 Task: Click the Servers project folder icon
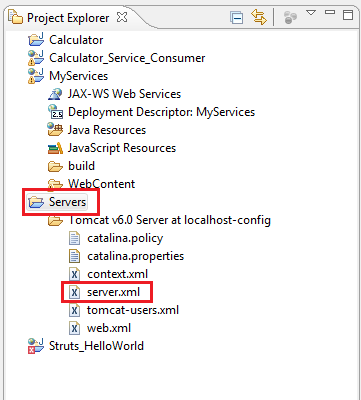[x=36, y=202]
